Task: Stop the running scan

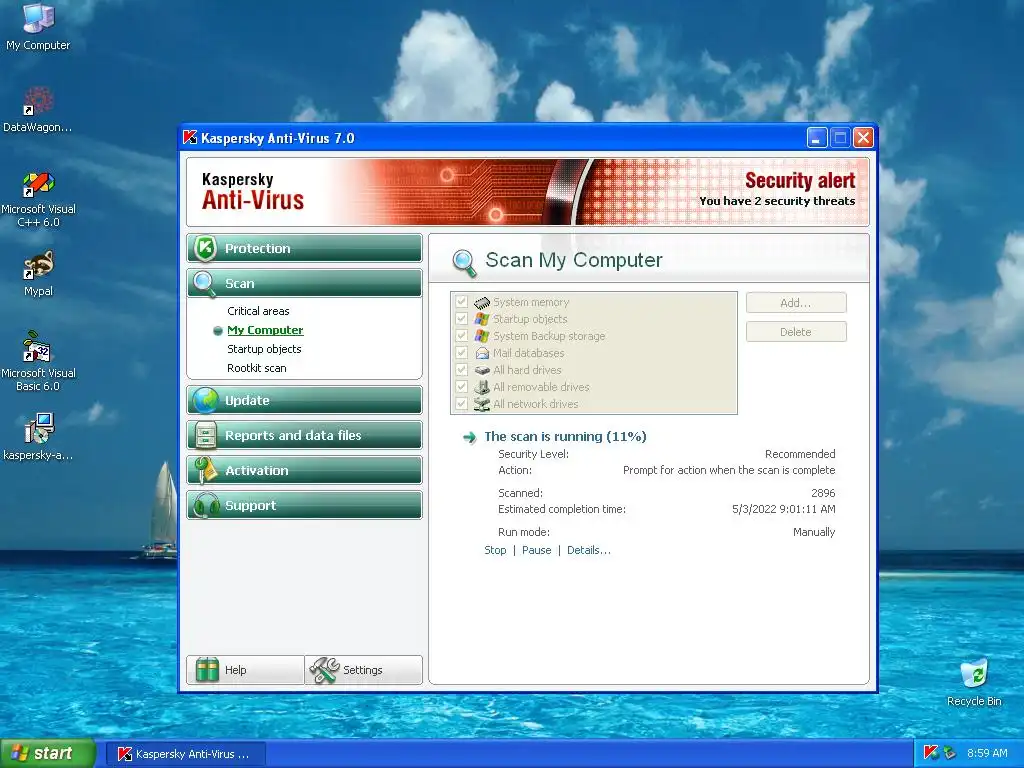Action: point(495,550)
